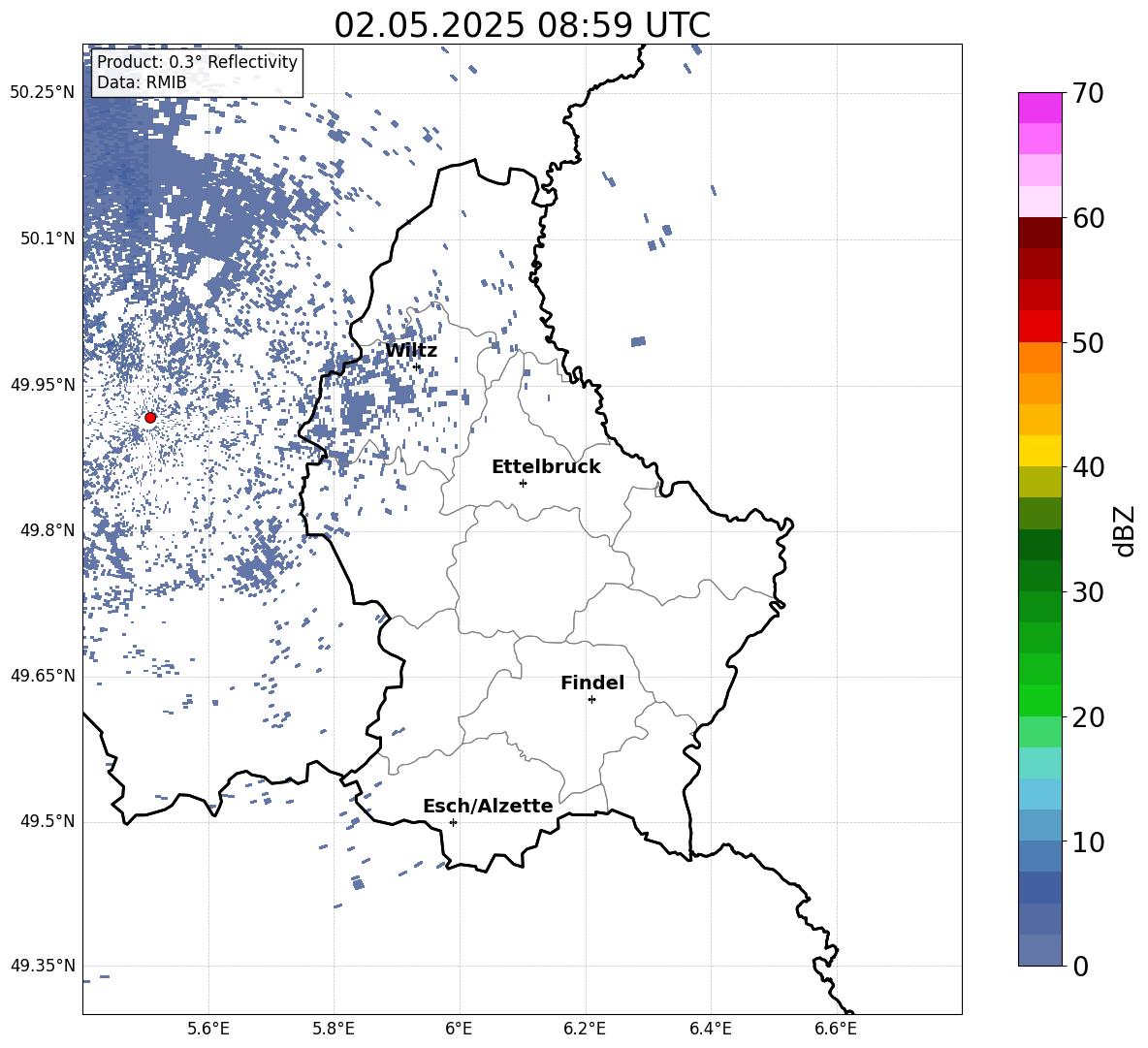Click the magenta top colorbar segment
Image resolution: width=1148 pixels, height=1048 pixels.
[x=1040, y=108]
